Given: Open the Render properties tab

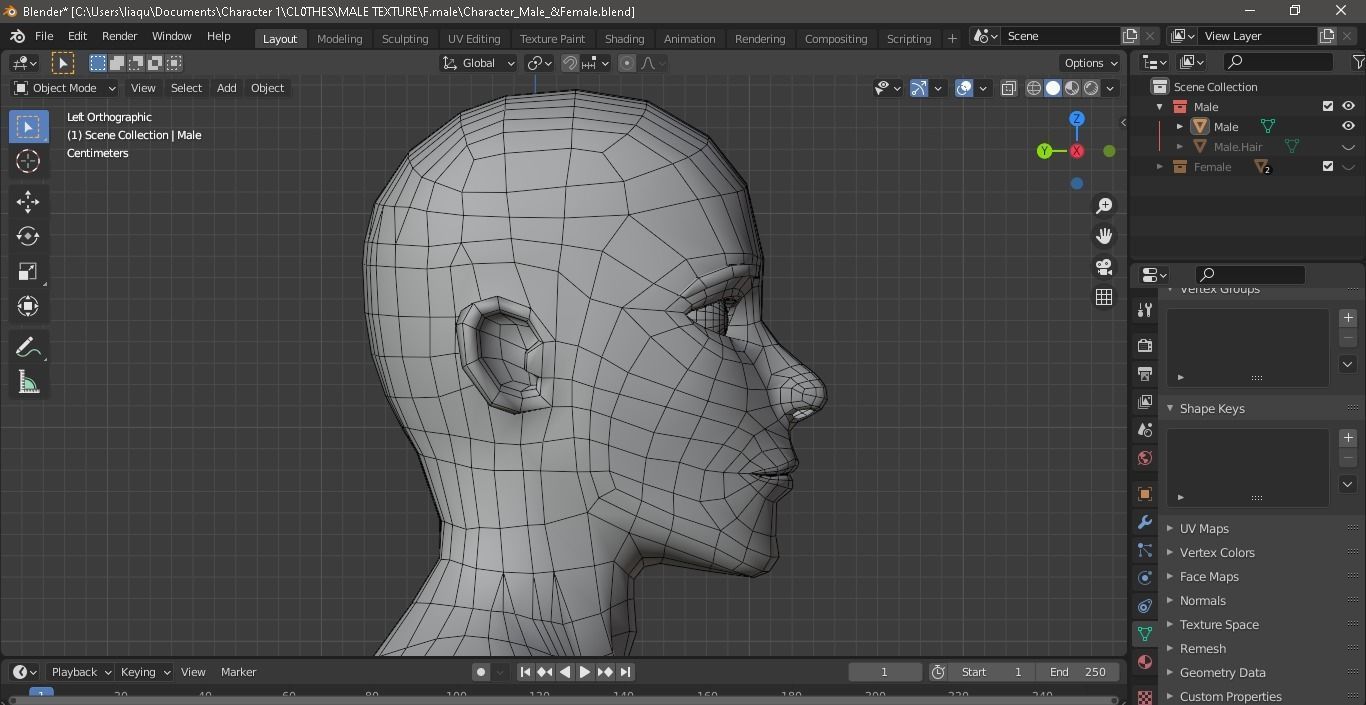Looking at the screenshot, I should (1145, 345).
